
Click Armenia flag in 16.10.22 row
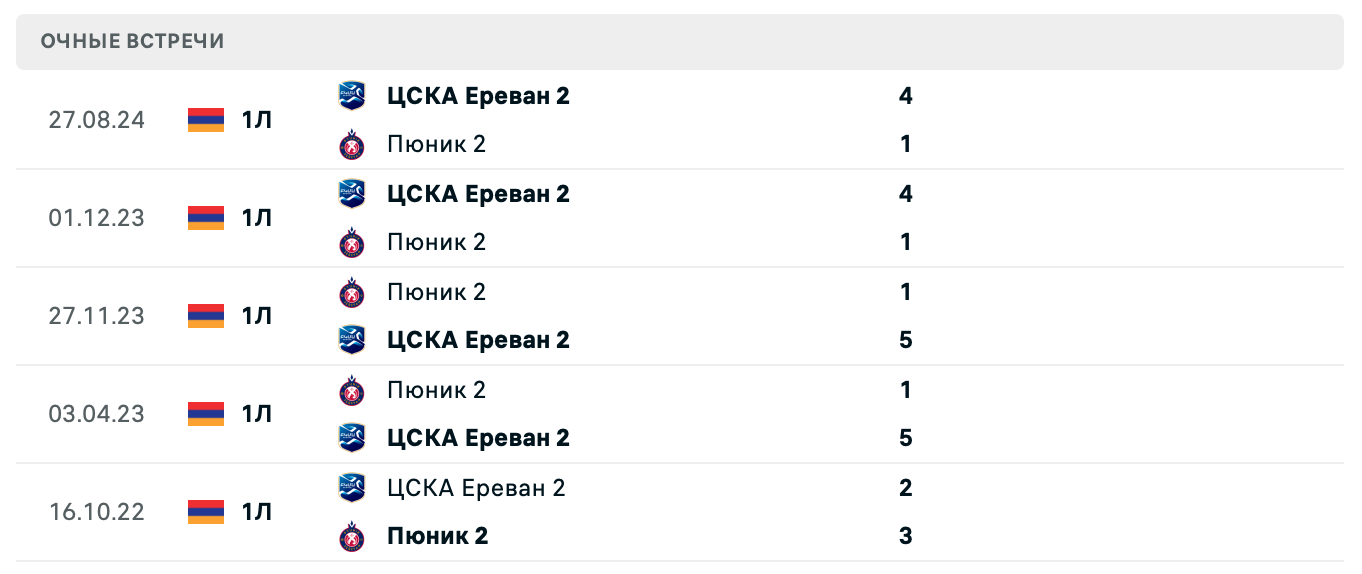point(206,512)
